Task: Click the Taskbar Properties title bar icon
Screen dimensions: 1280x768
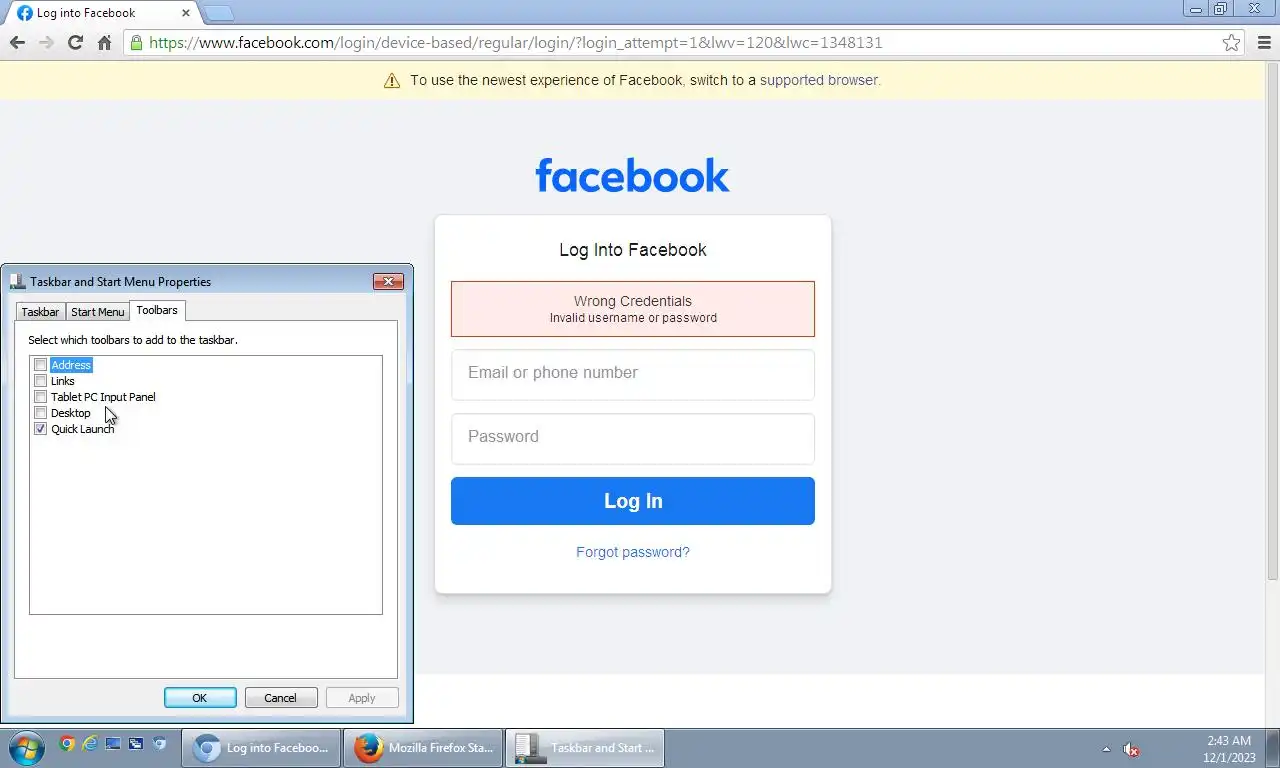Action: click(x=17, y=281)
